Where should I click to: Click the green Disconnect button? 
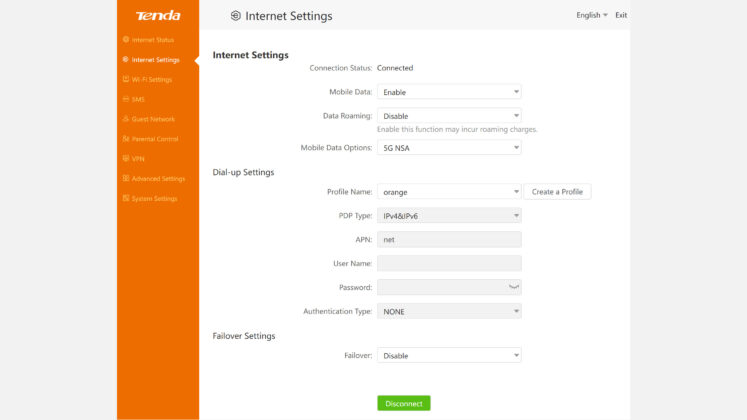404,403
